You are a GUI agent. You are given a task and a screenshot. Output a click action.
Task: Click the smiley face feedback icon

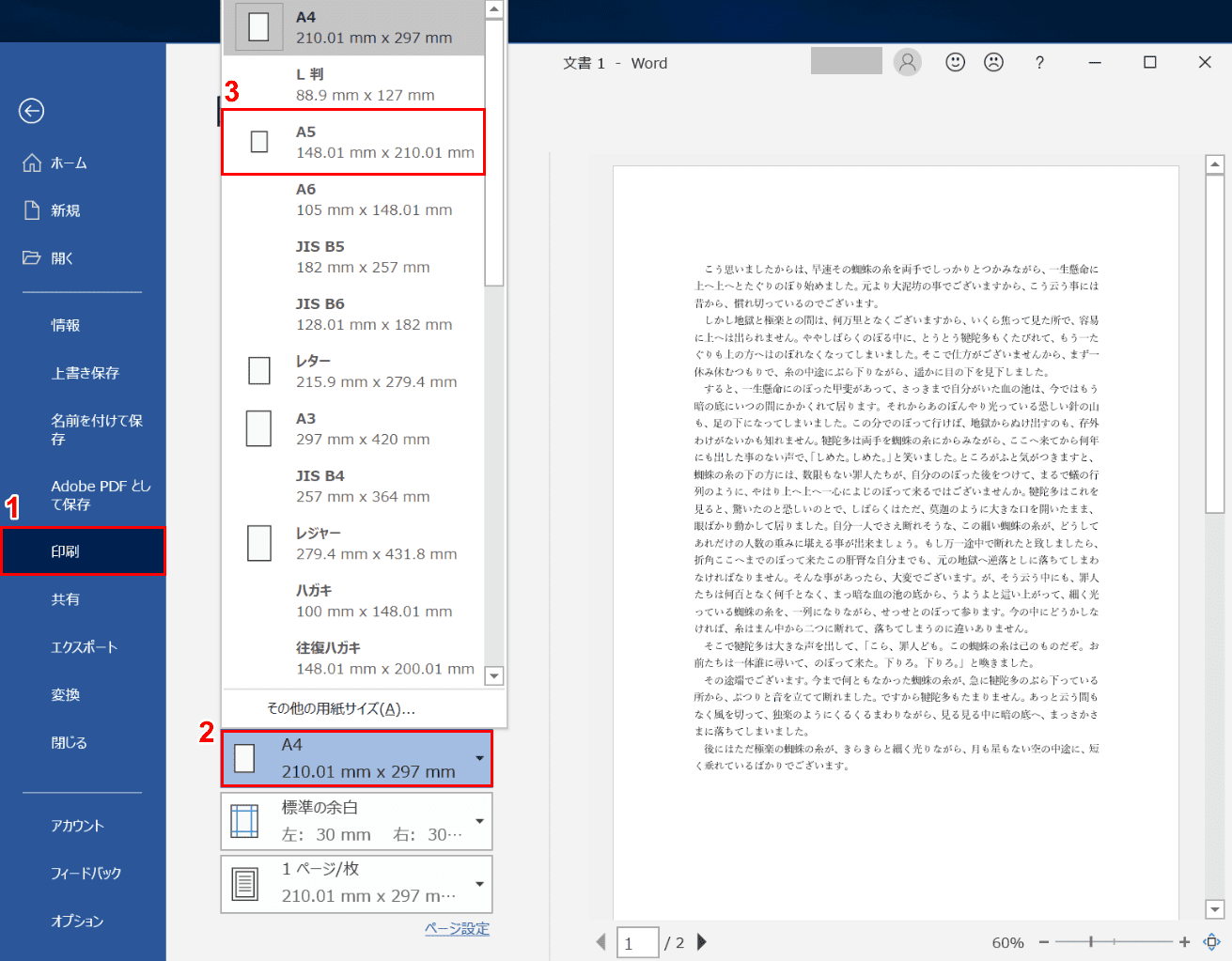[955, 62]
